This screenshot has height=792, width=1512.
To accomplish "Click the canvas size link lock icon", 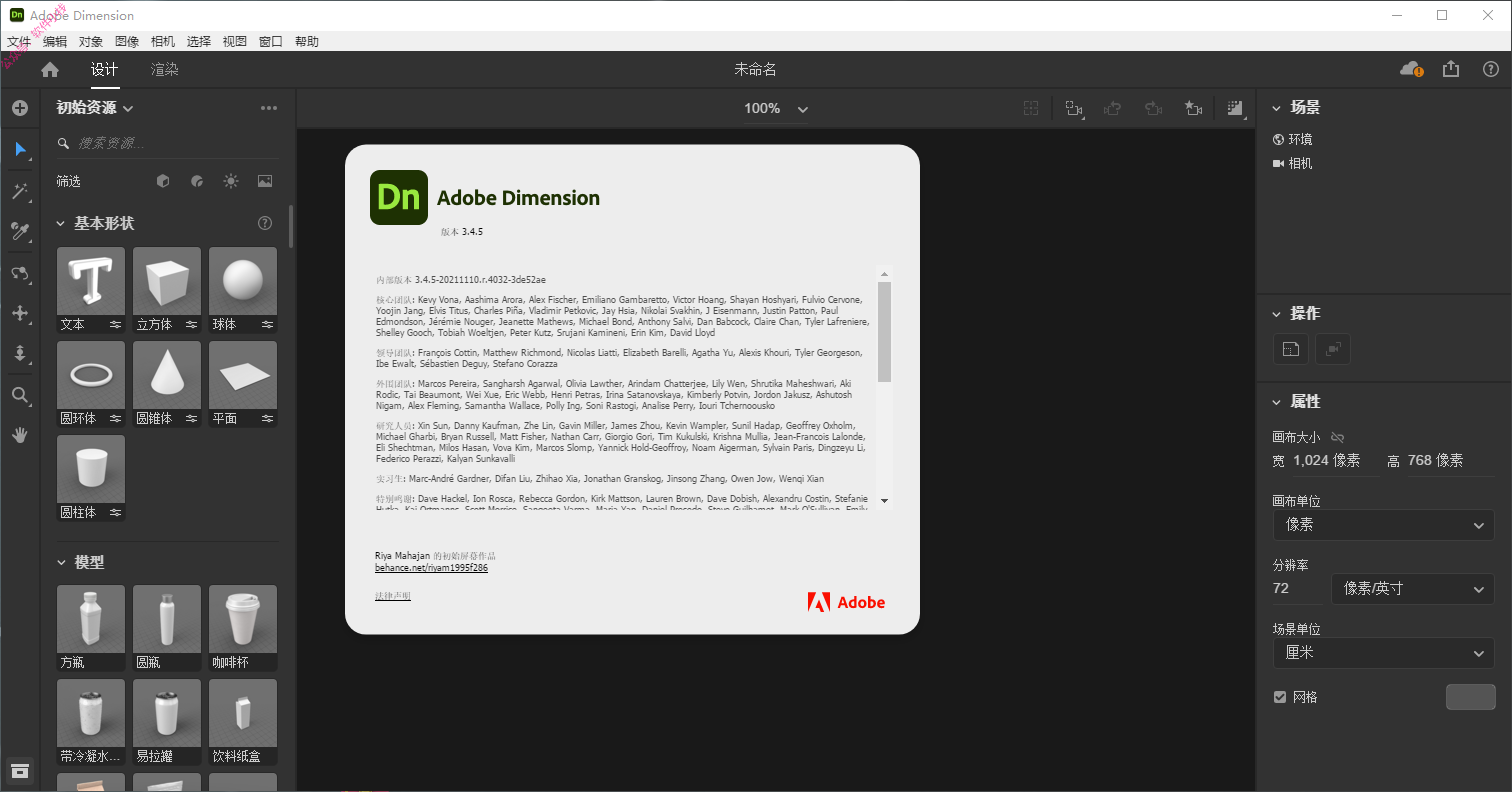I will click(x=1338, y=437).
